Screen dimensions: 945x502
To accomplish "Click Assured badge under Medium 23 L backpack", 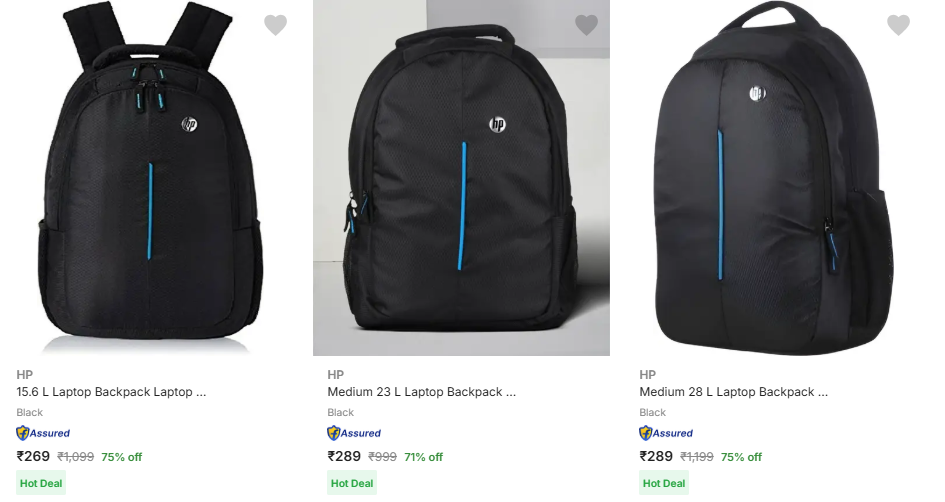I will (x=354, y=433).
